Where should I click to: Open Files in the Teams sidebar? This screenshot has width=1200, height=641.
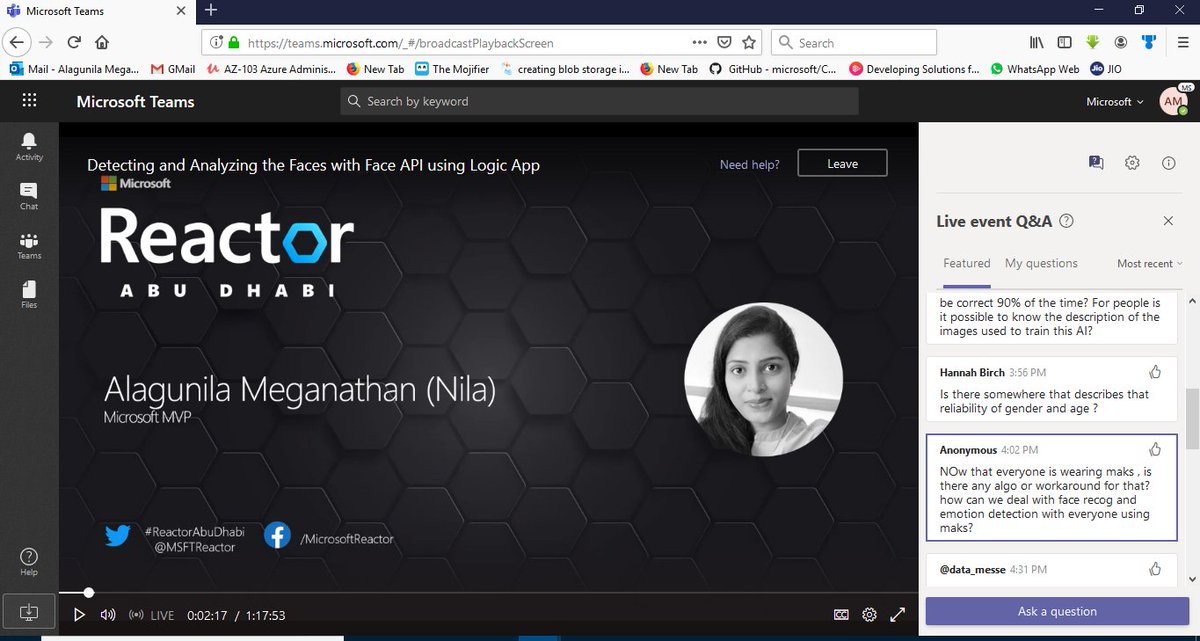29,295
